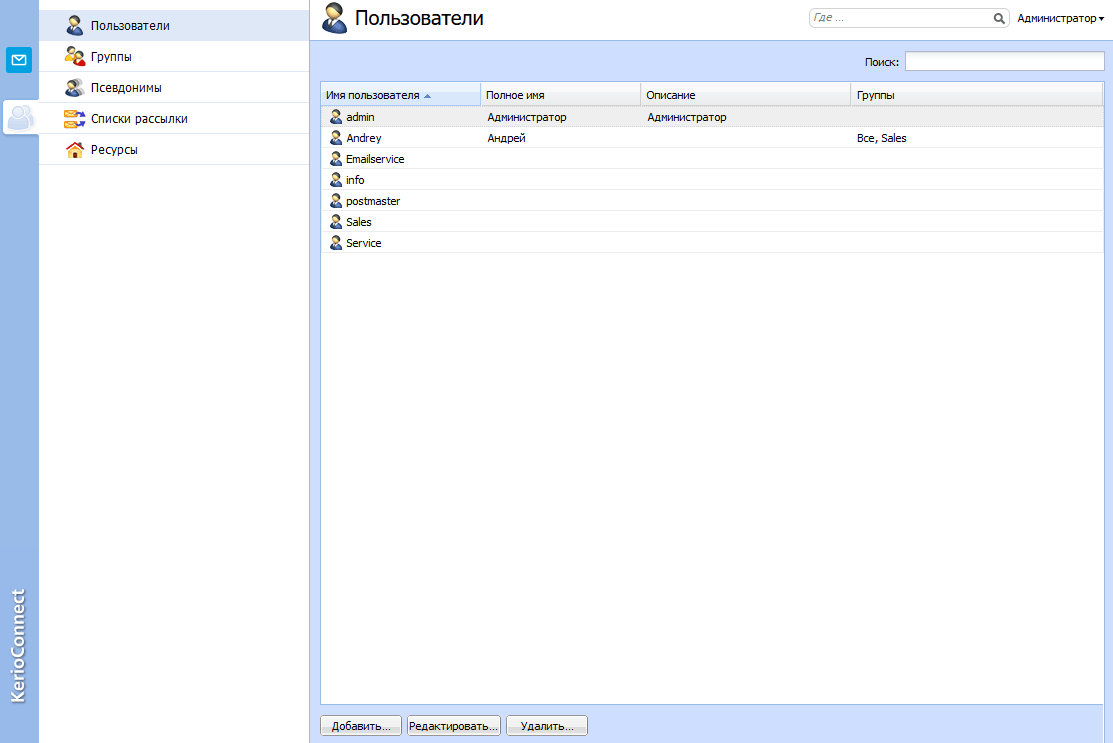Click the user icon beside Emailservice
The width and height of the screenshot is (1113, 743).
point(336,159)
